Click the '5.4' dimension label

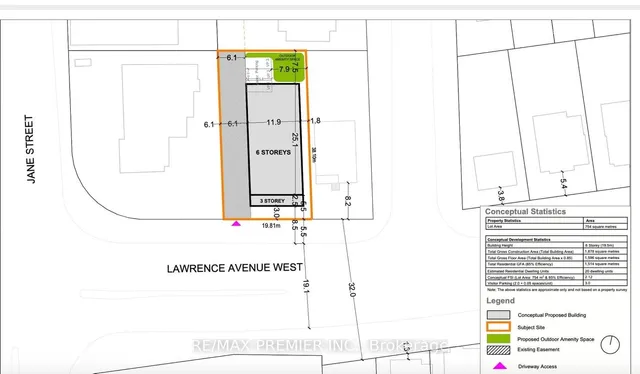[x=564, y=184]
